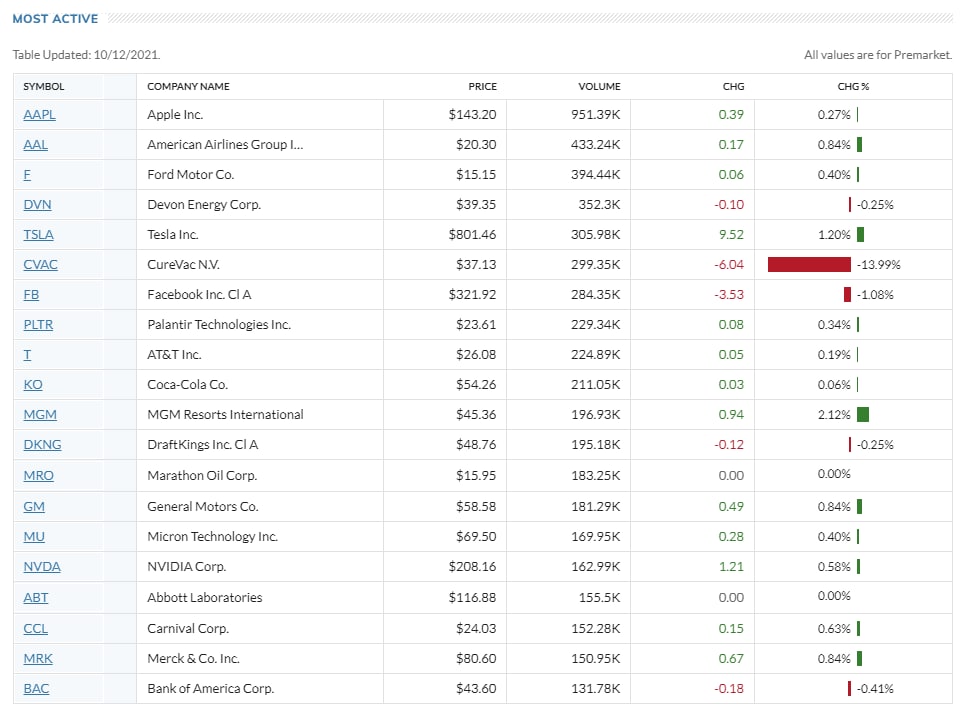Click Merck & Co. Inc. name
The image size is (966, 715).
[x=193, y=659]
